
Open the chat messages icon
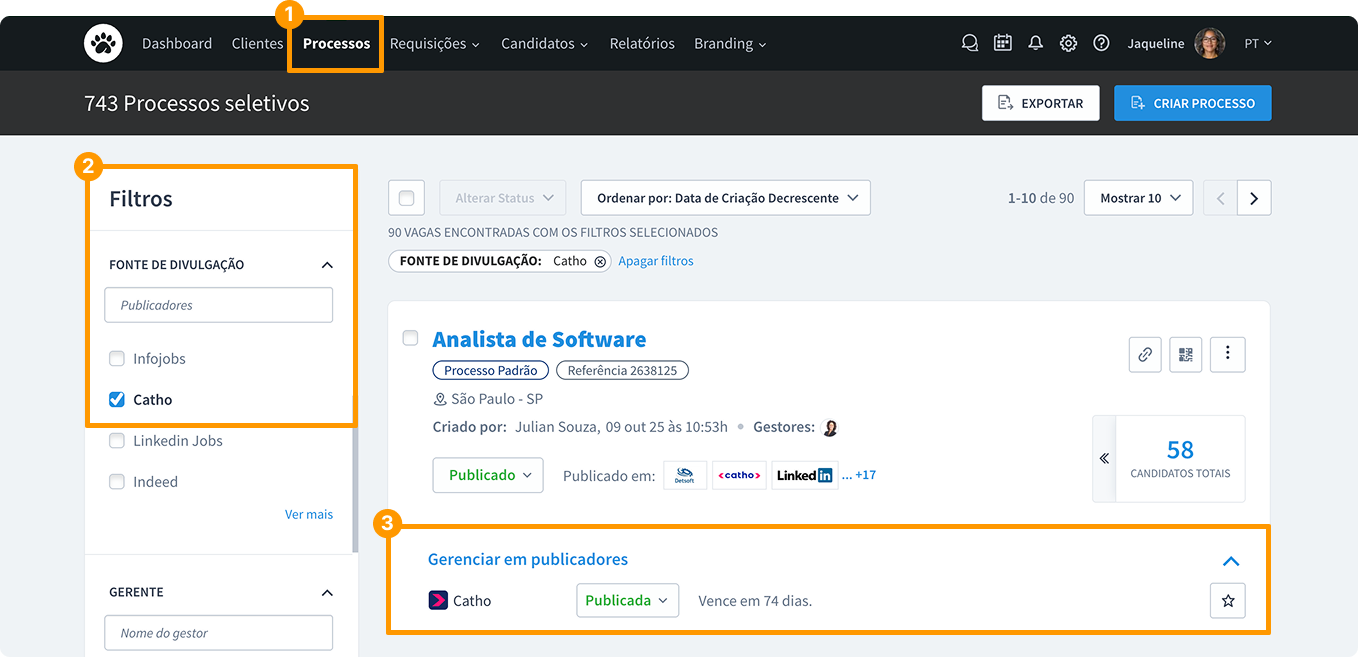click(969, 43)
